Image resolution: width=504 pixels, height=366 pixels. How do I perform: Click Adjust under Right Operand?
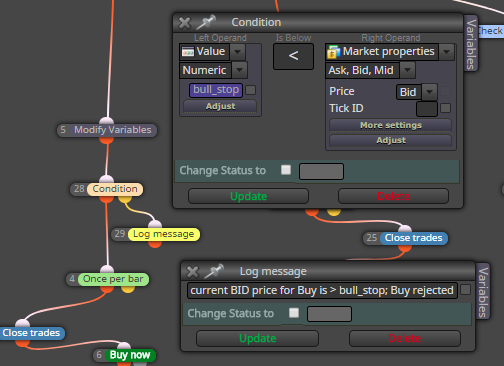pos(391,140)
